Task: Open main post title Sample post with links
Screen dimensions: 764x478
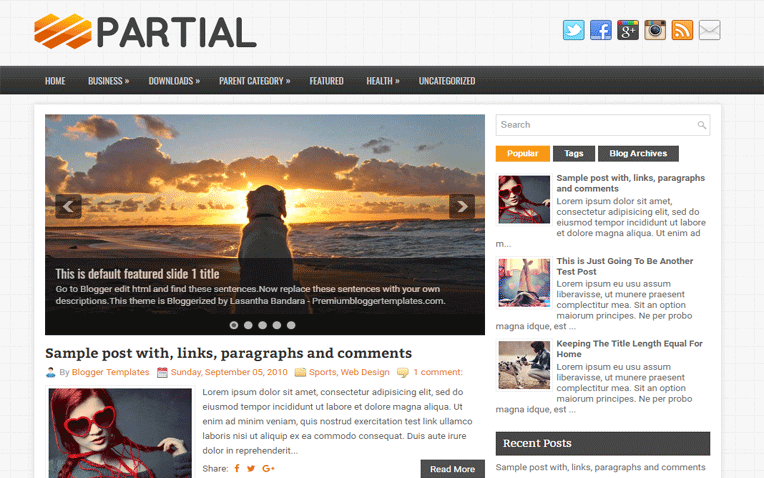Action: click(229, 353)
